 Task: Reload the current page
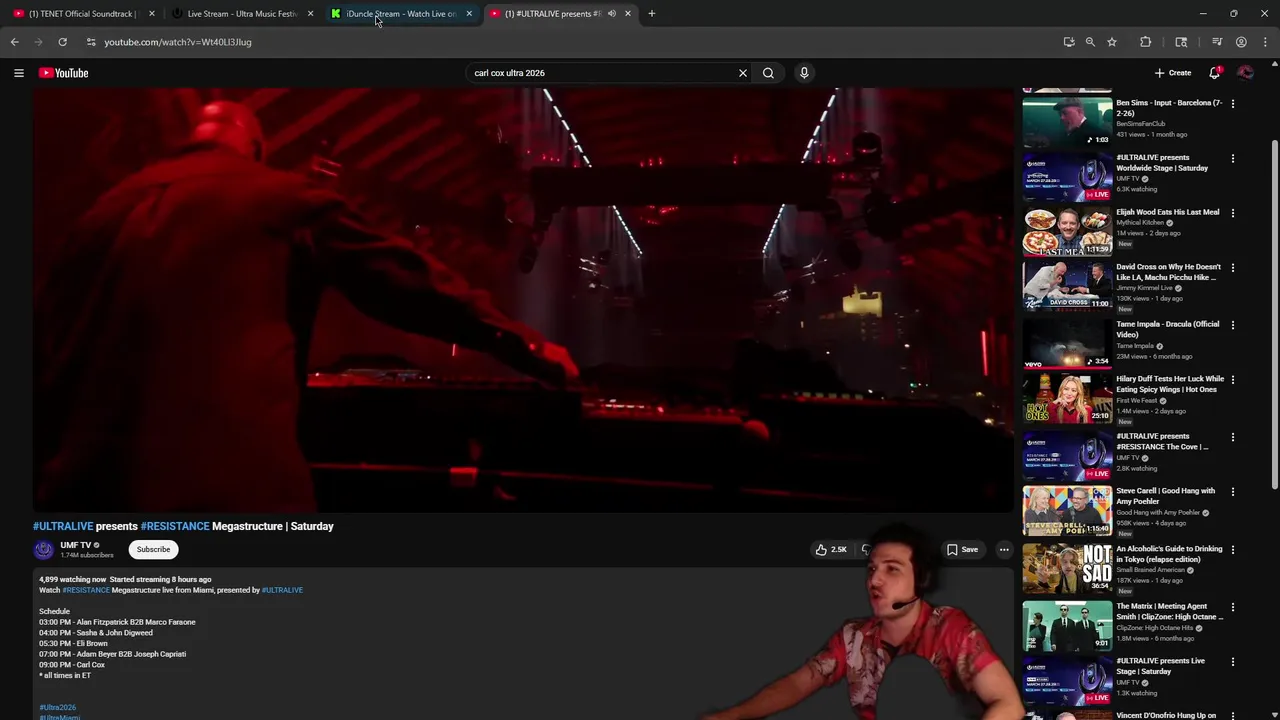point(62,42)
